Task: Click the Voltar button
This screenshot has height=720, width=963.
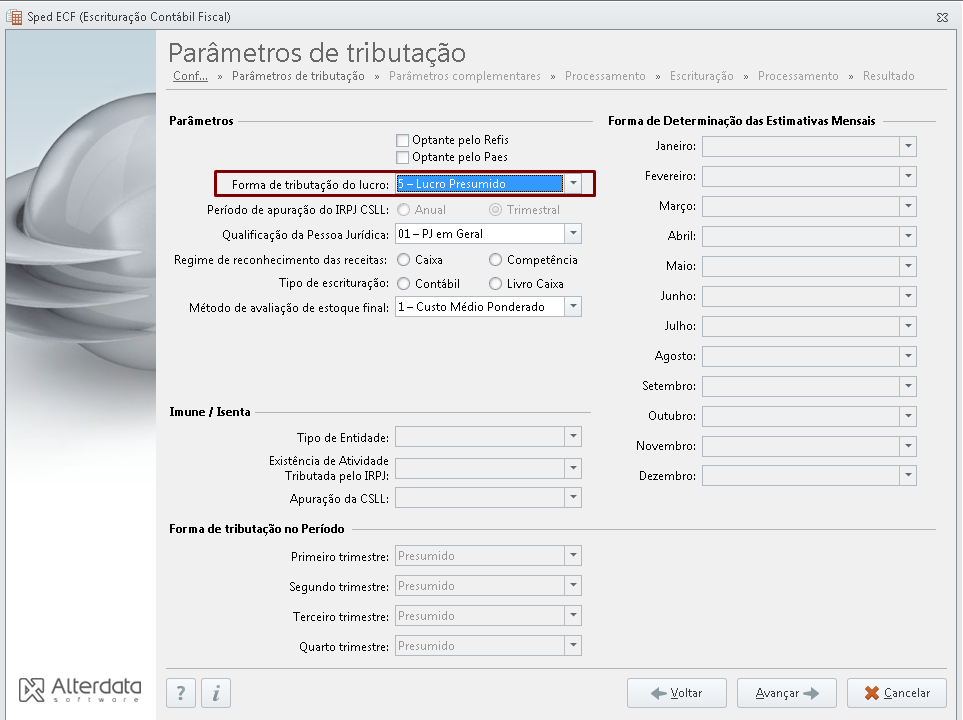Action: click(x=677, y=693)
